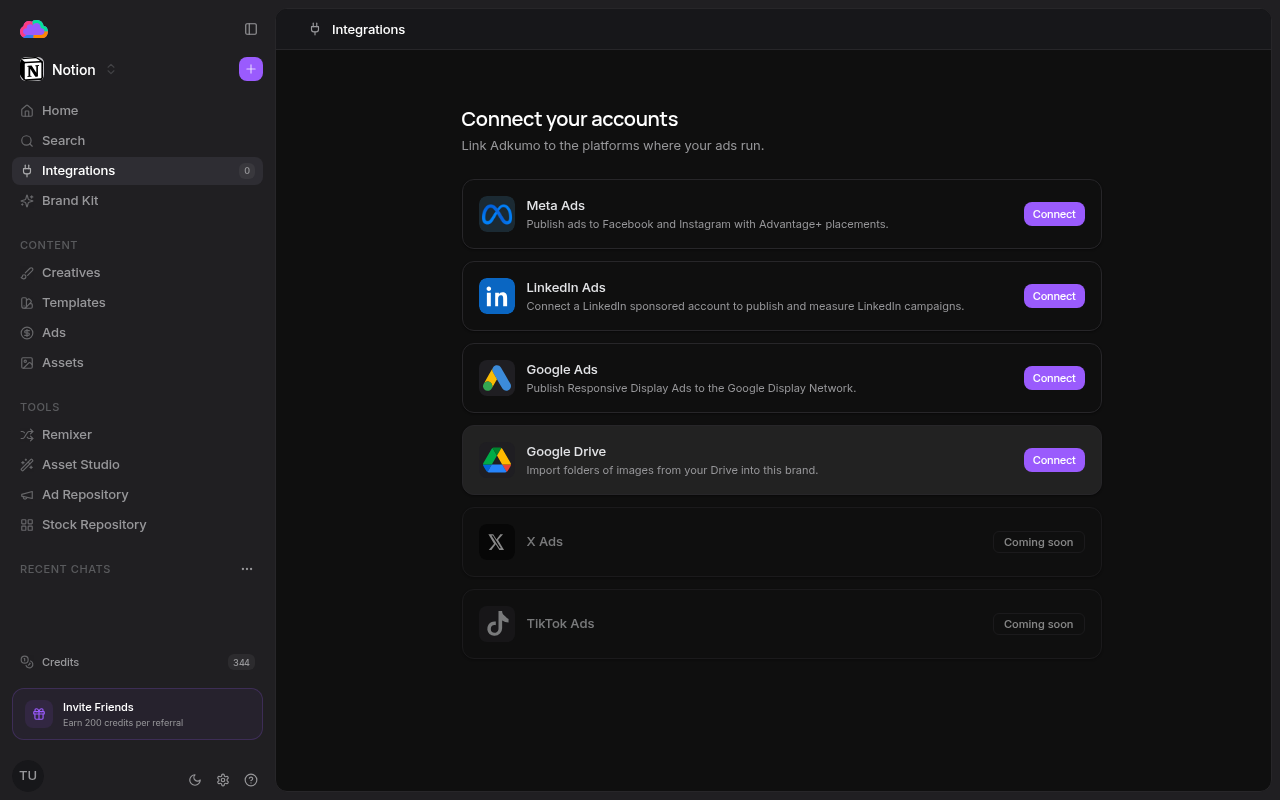
Task: Click the Assets image icon
Action: tap(27, 363)
